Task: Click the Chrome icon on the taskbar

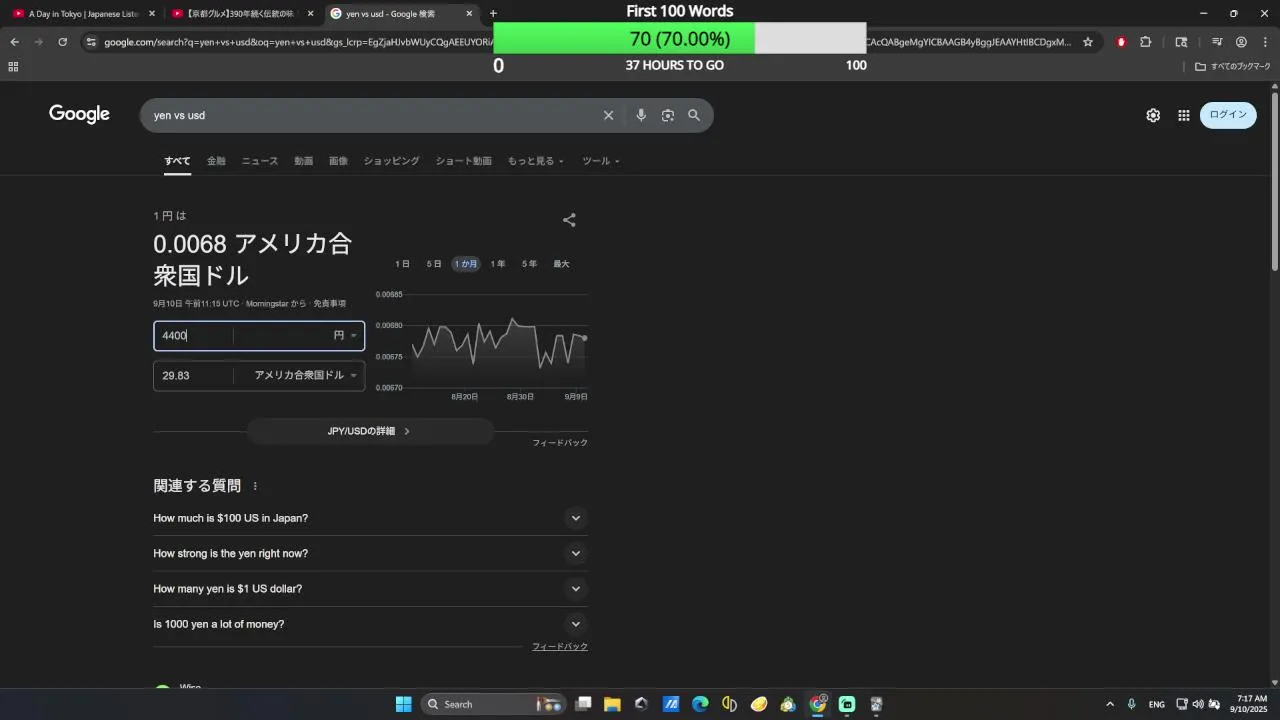Action: [x=818, y=704]
